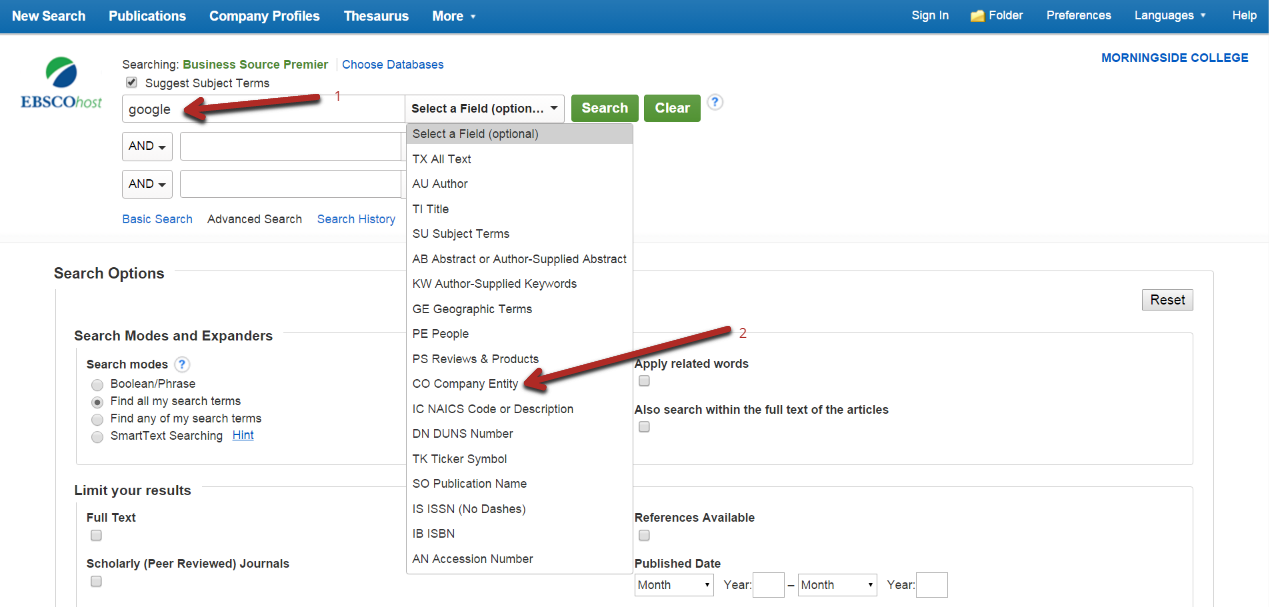1269x607 pixels.
Task: Open Choose Databases link
Action: [x=393, y=65]
